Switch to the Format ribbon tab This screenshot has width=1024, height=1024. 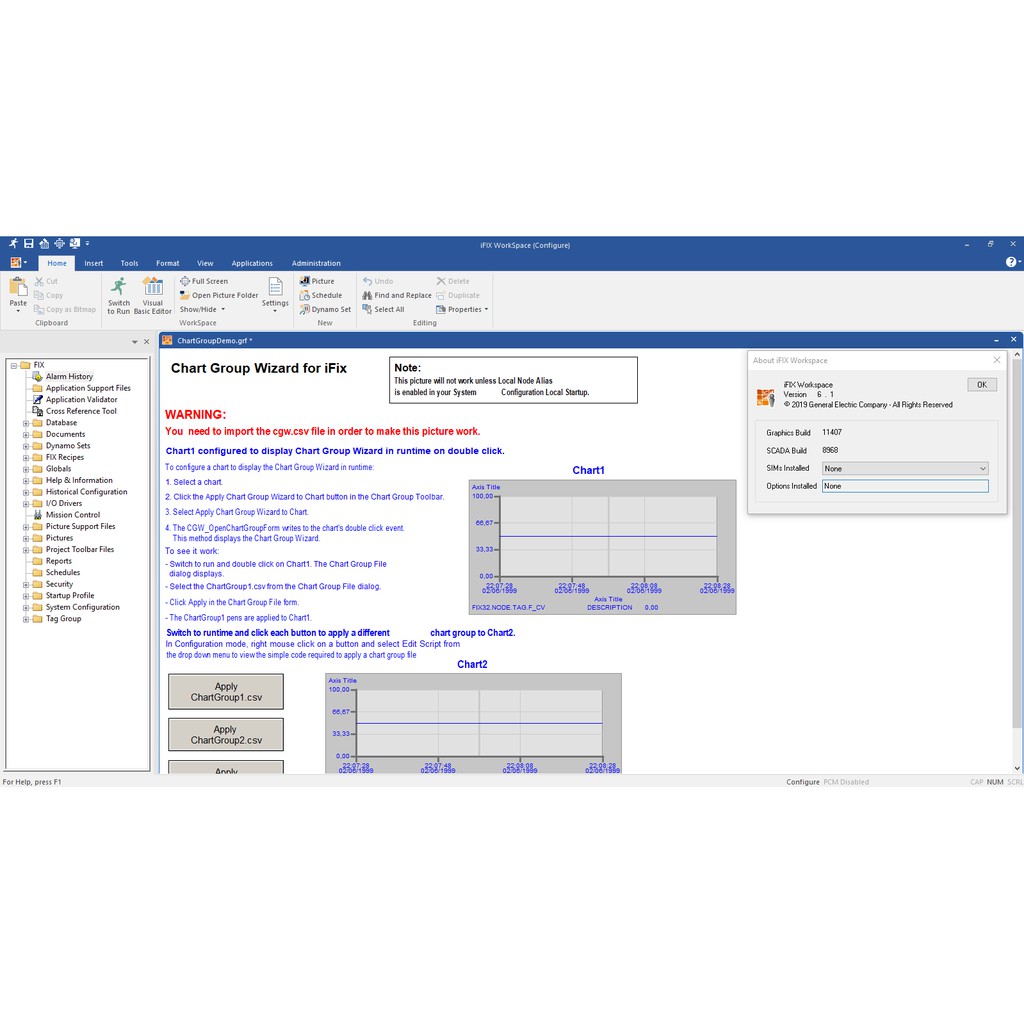point(167,263)
